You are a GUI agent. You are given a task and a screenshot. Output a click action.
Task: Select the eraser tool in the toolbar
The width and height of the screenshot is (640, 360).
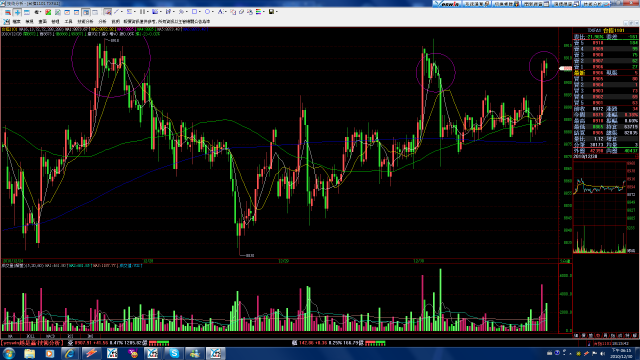pos(241,12)
